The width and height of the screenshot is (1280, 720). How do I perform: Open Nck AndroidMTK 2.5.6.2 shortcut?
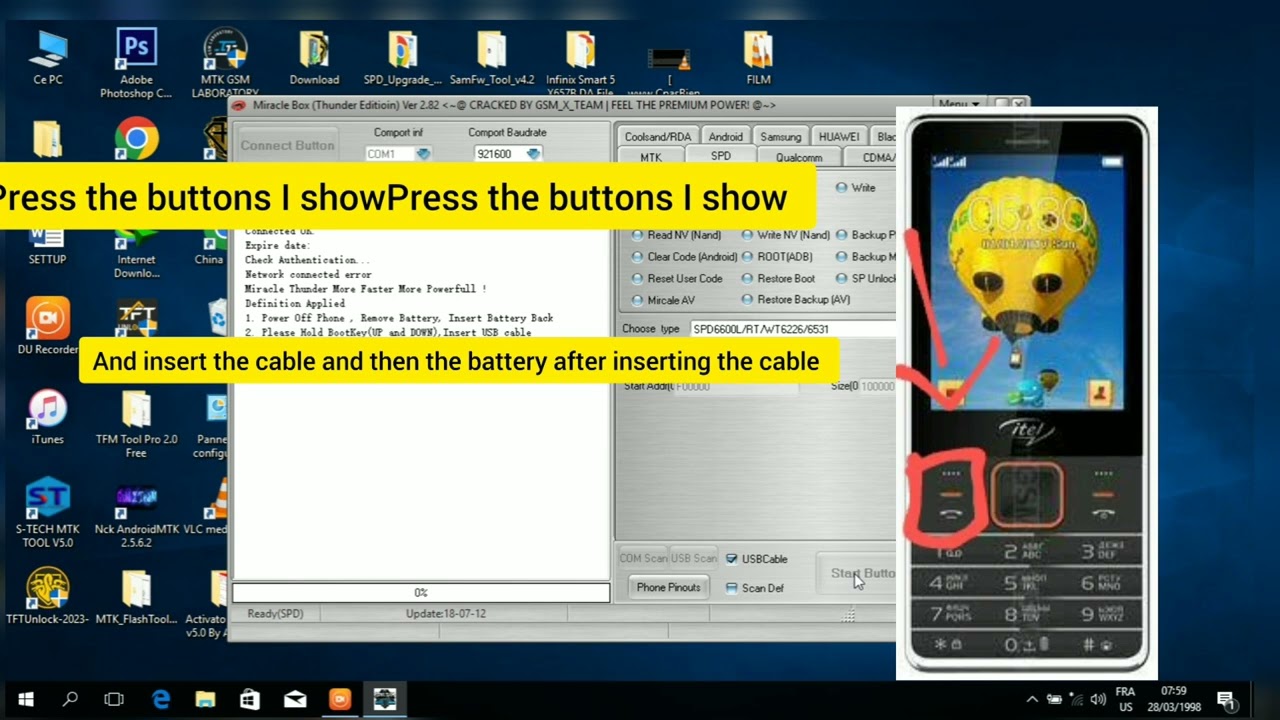(x=136, y=513)
